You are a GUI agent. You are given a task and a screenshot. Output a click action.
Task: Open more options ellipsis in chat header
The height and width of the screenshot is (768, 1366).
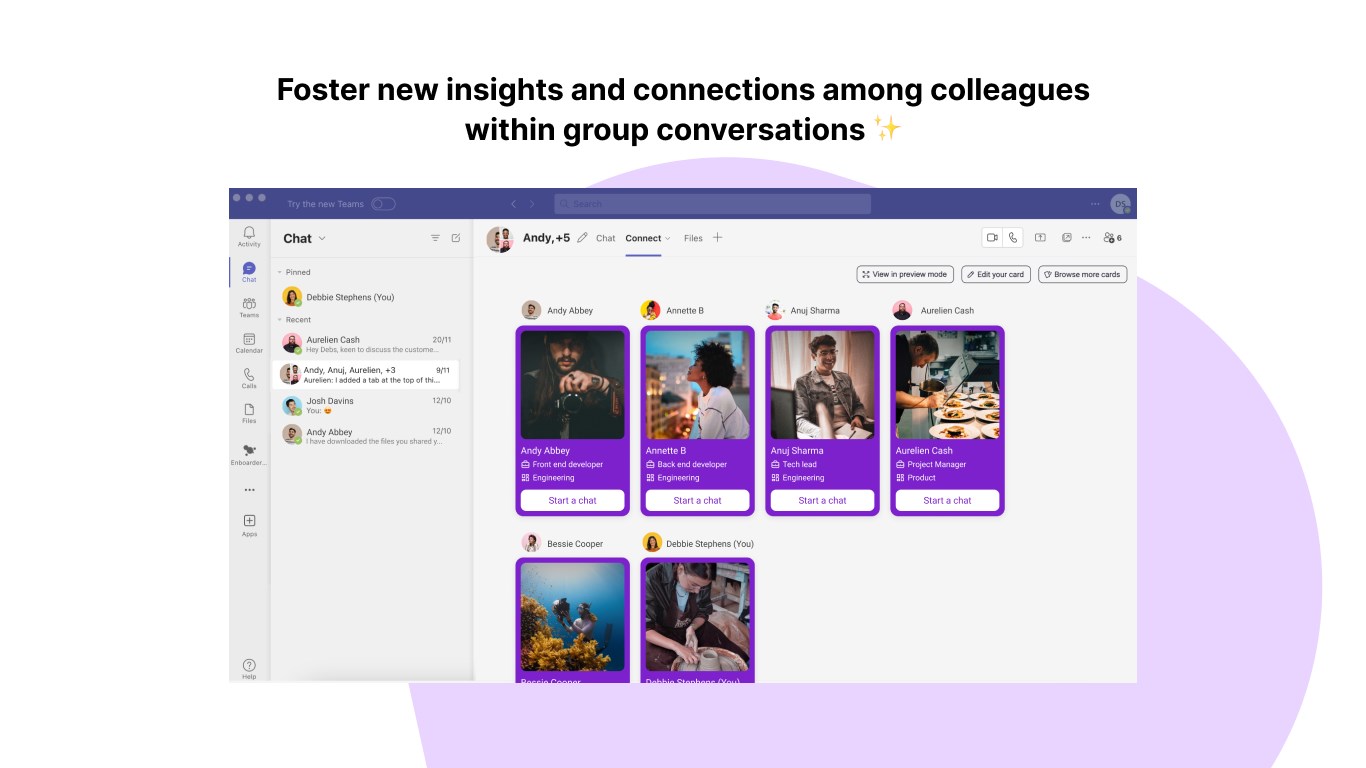(x=1086, y=238)
